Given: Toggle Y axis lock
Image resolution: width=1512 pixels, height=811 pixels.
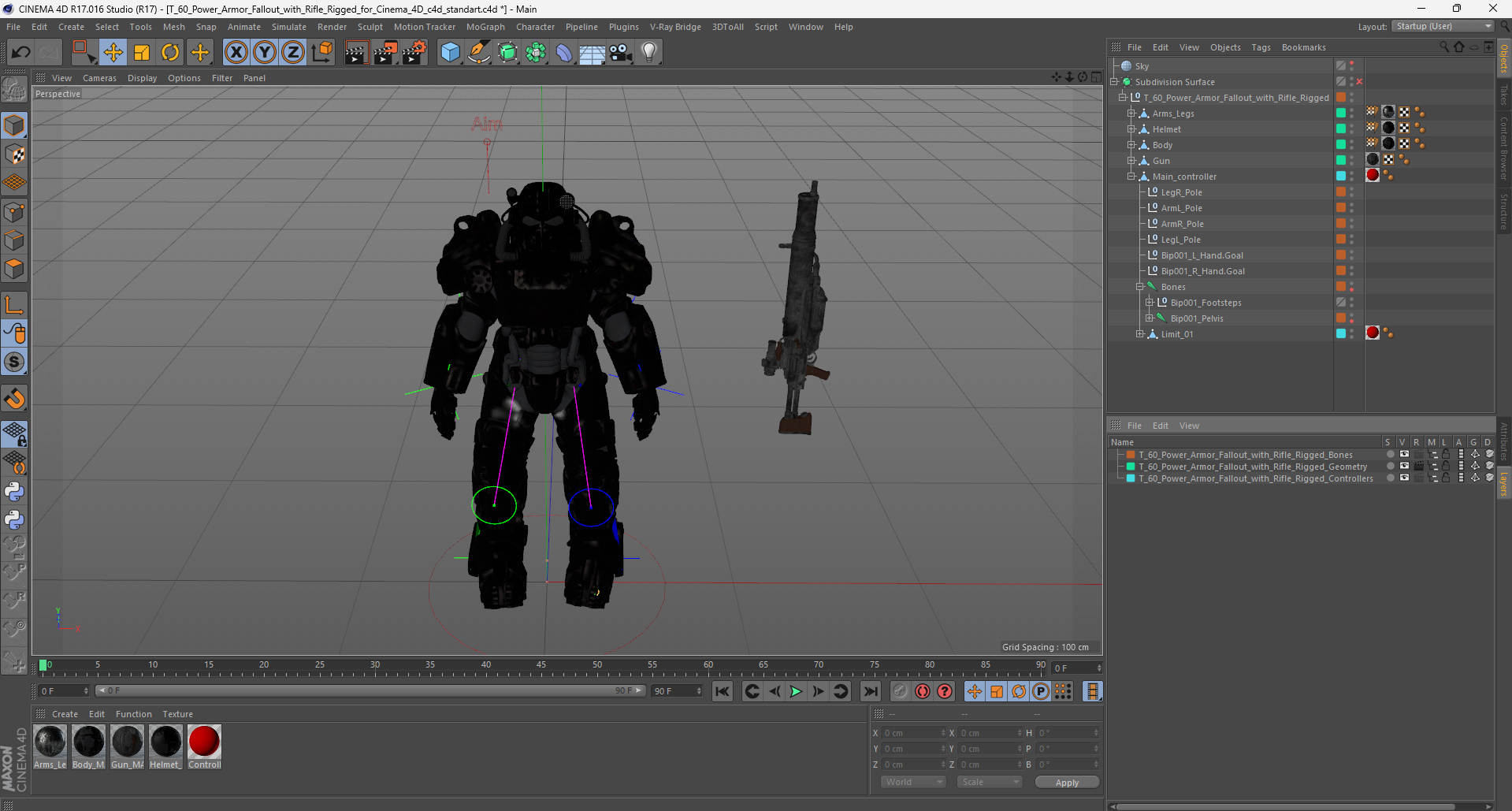Looking at the screenshot, I should tap(265, 53).
